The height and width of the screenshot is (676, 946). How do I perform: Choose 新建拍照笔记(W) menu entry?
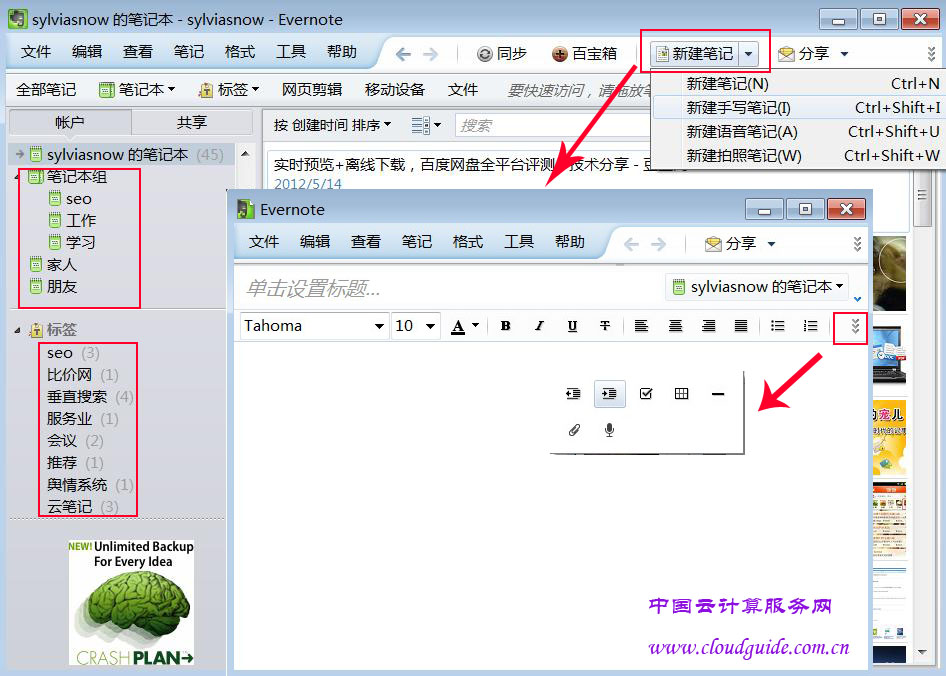coord(797,156)
